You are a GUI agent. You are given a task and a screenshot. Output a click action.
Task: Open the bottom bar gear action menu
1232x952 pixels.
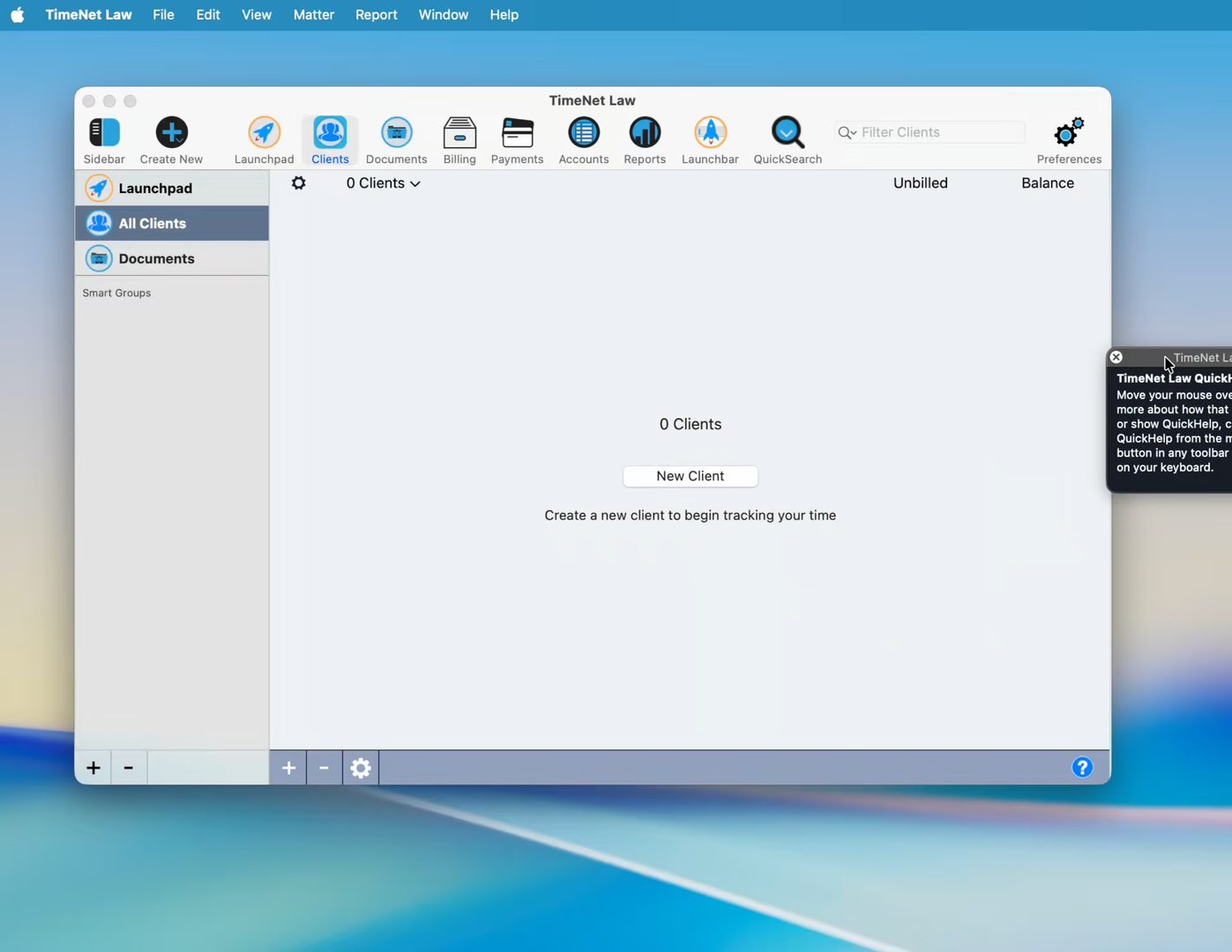click(361, 768)
